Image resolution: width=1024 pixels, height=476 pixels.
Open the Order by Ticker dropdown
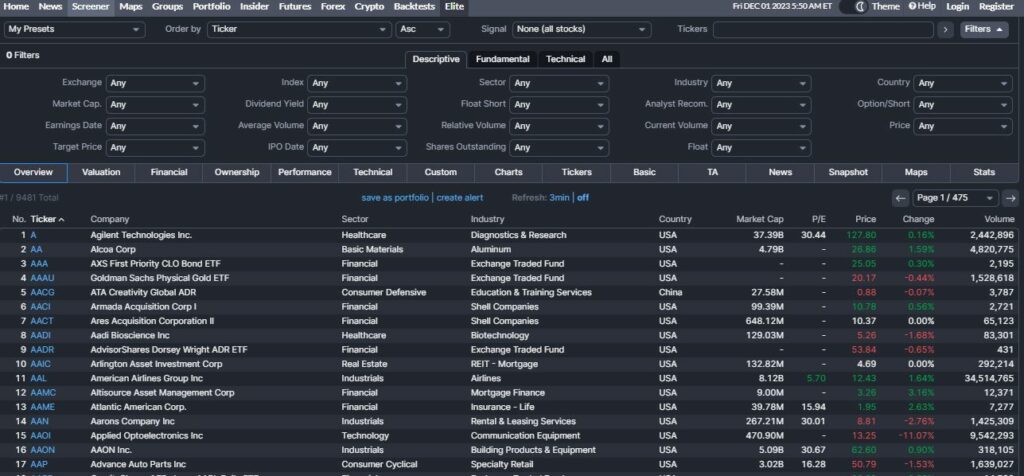pyautogui.click(x=299, y=29)
